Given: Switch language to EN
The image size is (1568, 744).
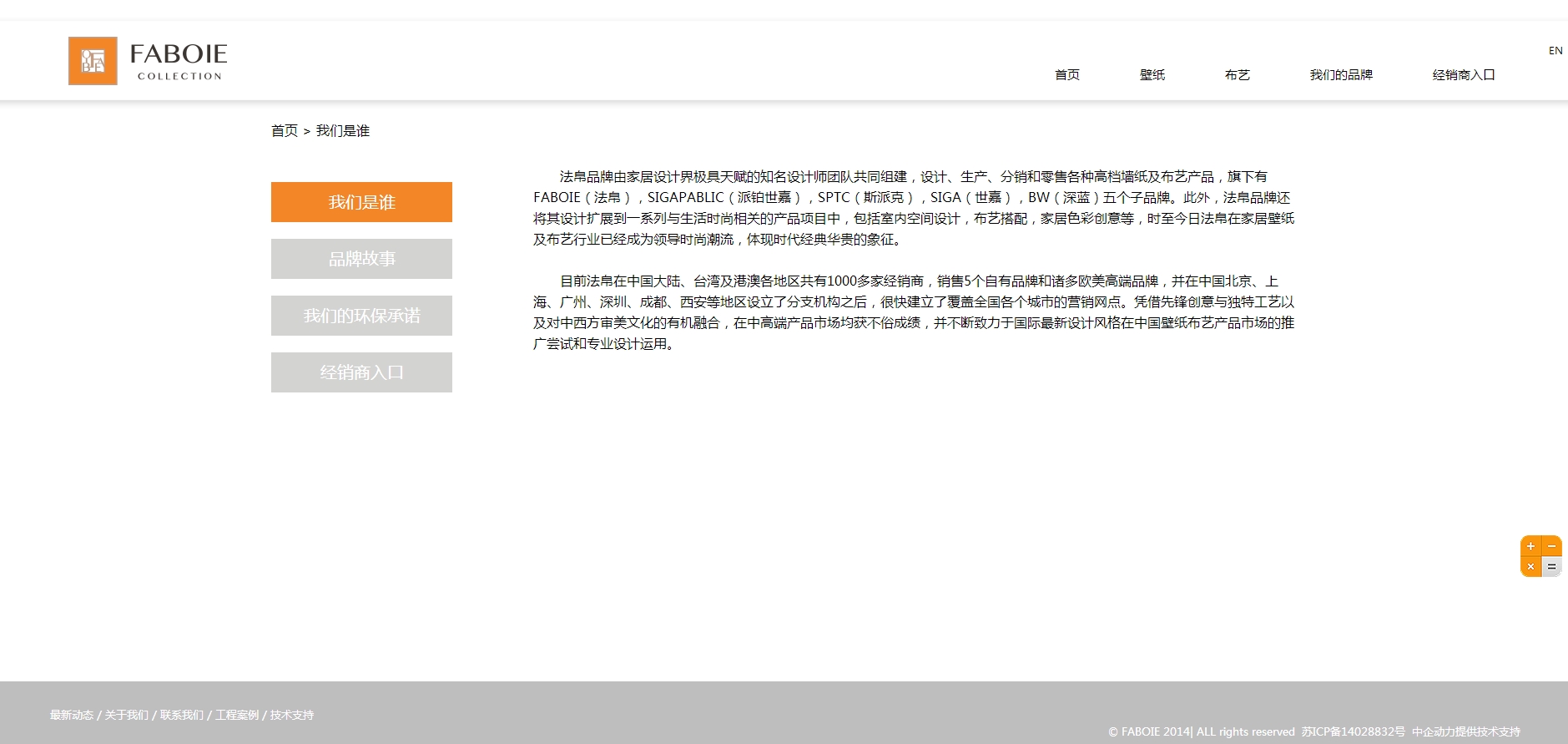Looking at the screenshot, I should (1555, 51).
